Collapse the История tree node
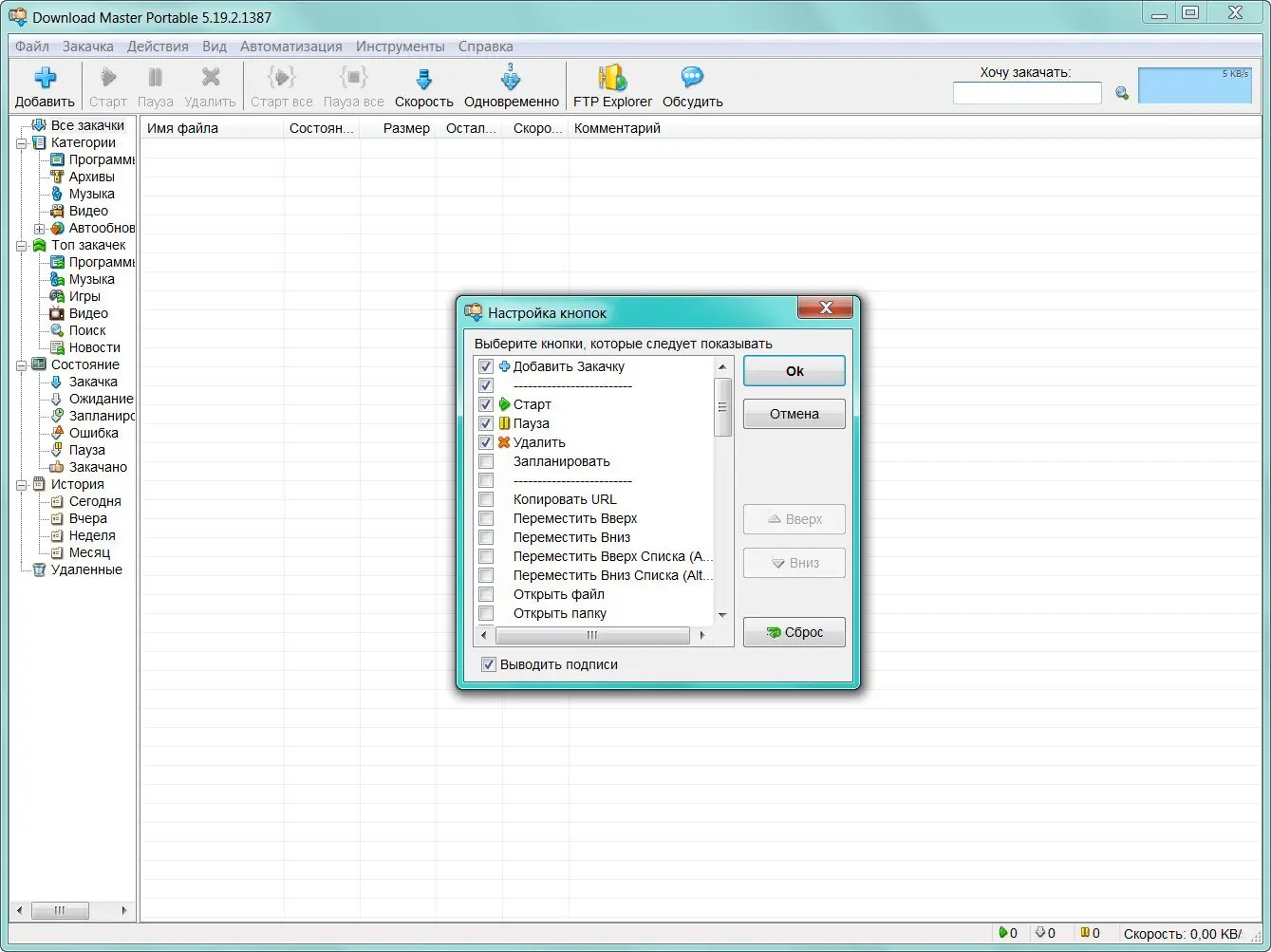The height and width of the screenshot is (952, 1271). click(x=22, y=485)
